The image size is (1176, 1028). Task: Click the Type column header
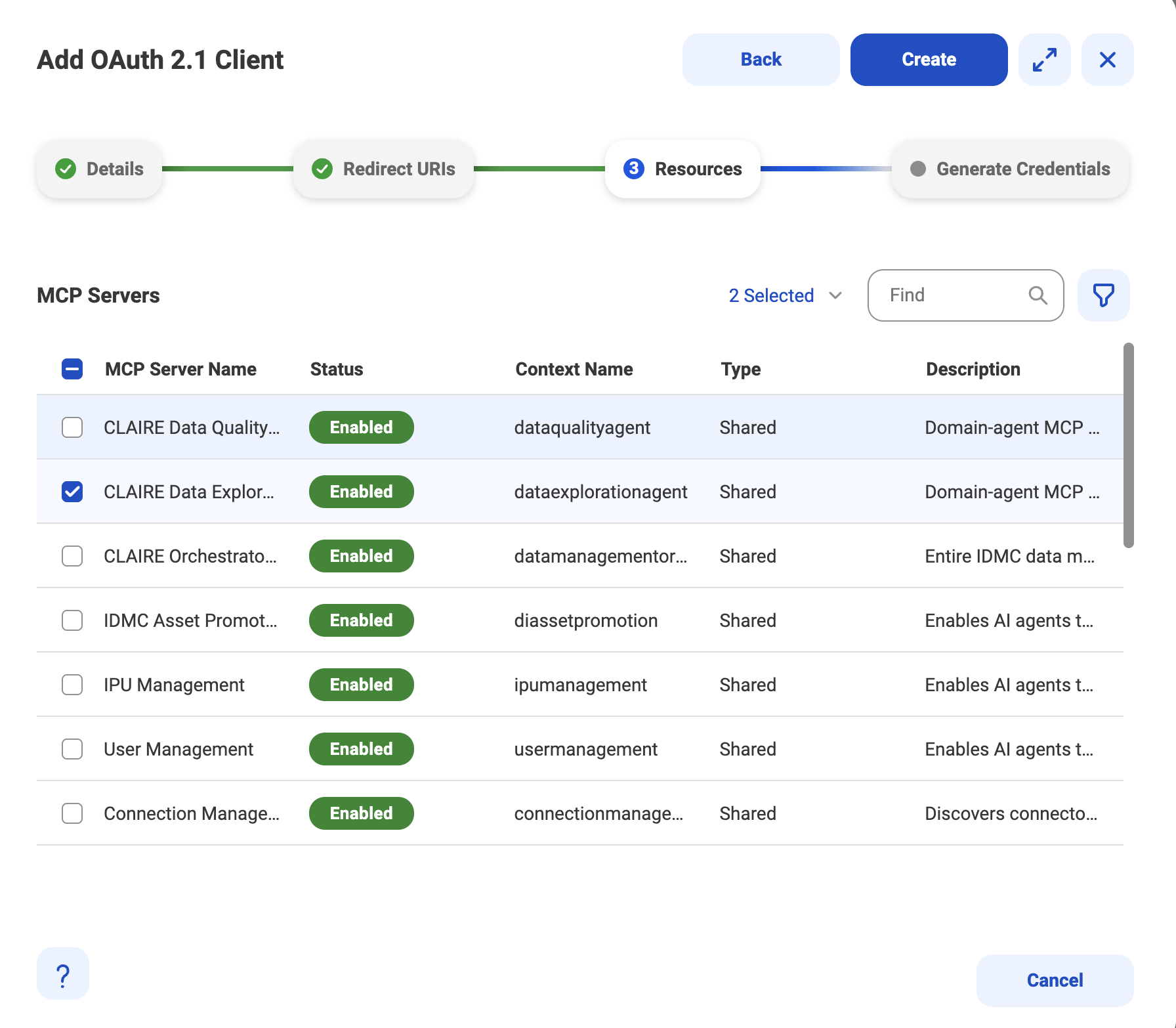coord(741,369)
